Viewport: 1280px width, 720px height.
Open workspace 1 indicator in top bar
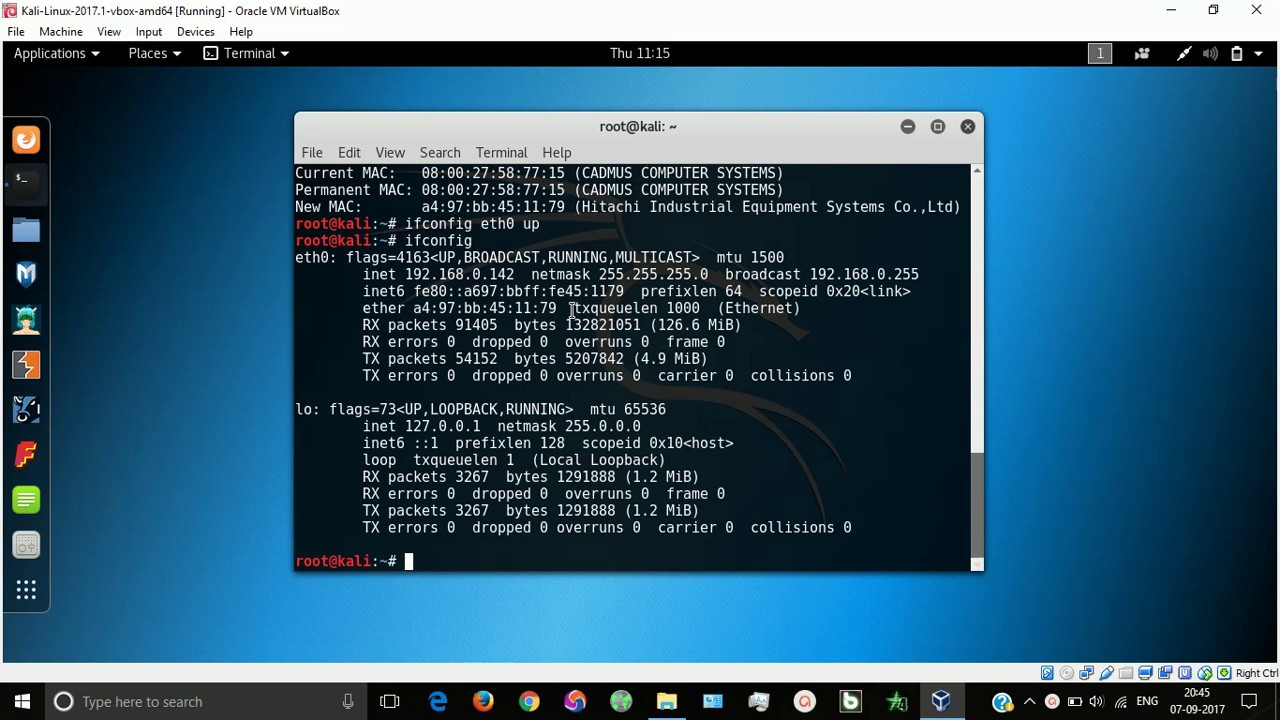[x=1100, y=53]
